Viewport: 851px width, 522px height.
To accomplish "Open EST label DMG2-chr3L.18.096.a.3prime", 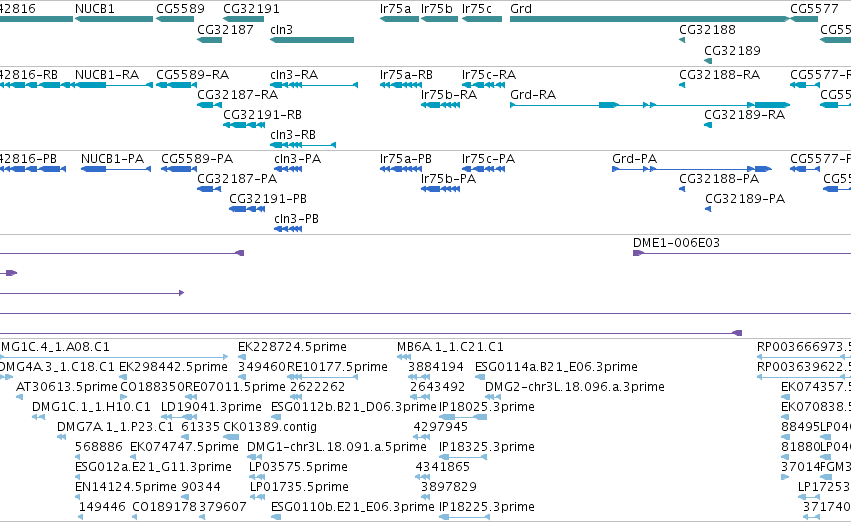I will 575,386.
